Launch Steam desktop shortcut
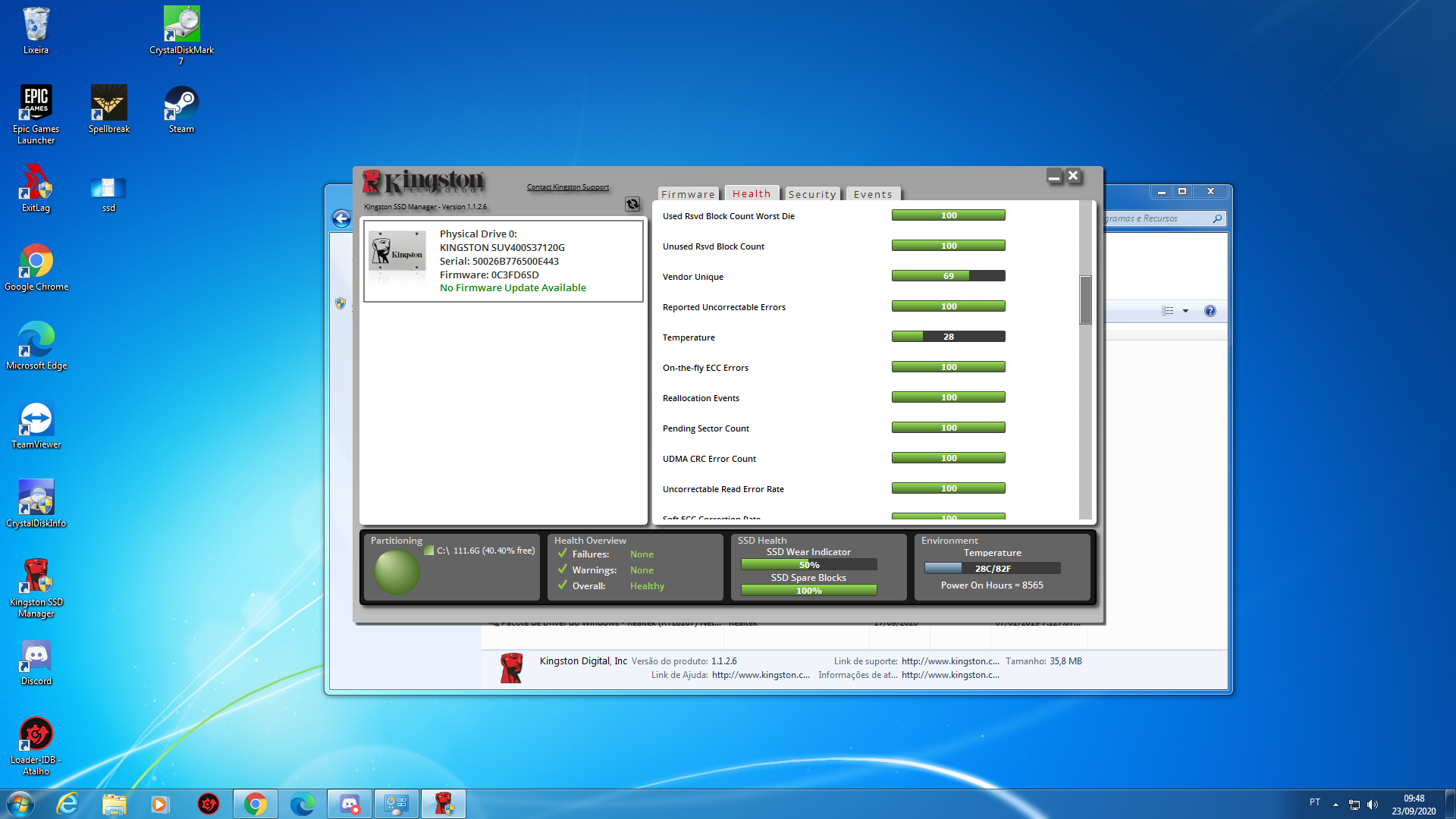This screenshot has width=1456, height=819. pyautogui.click(x=181, y=108)
